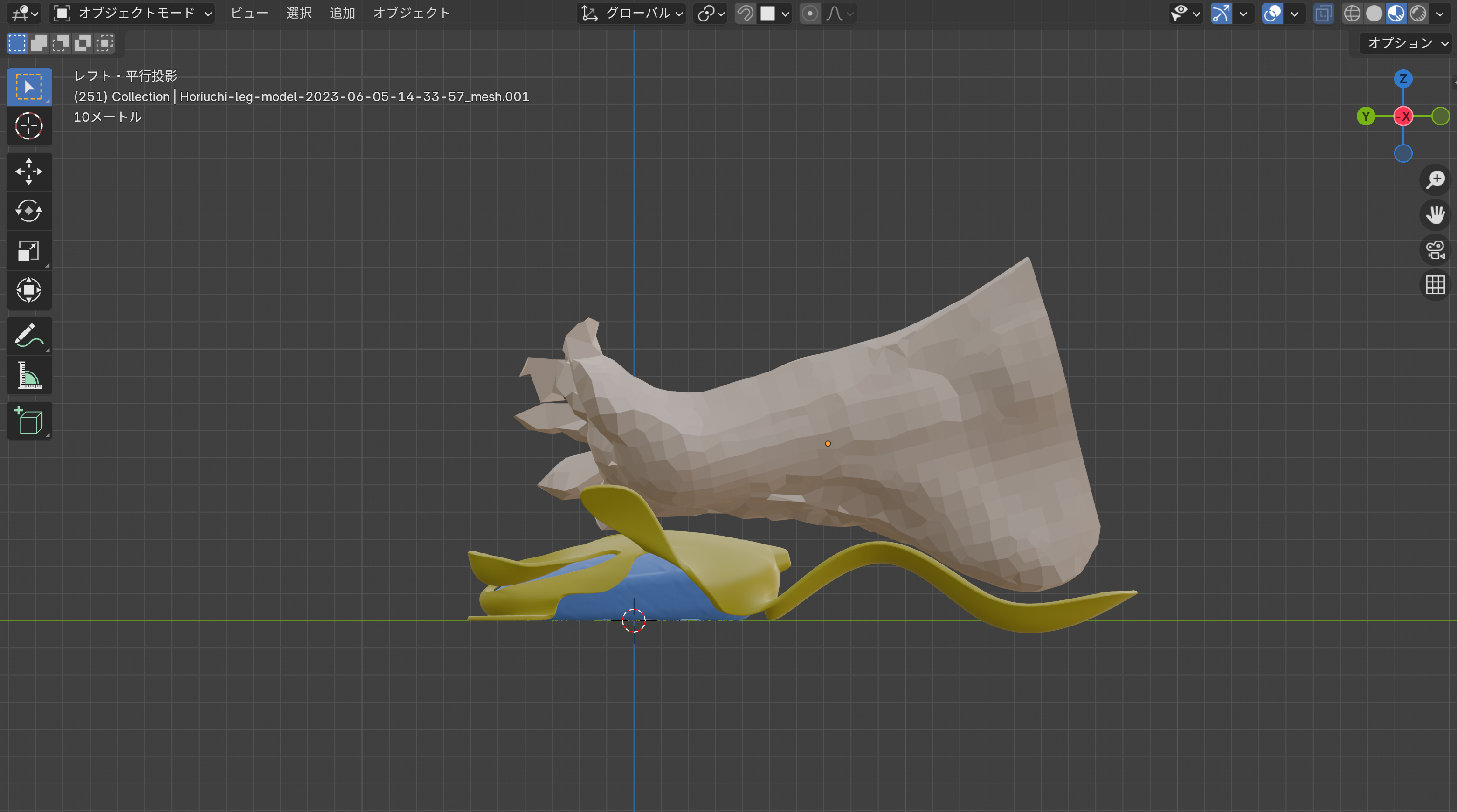The width and height of the screenshot is (1457, 812).
Task: Click the zoom magnifier viewport gizmo
Action: click(1435, 180)
